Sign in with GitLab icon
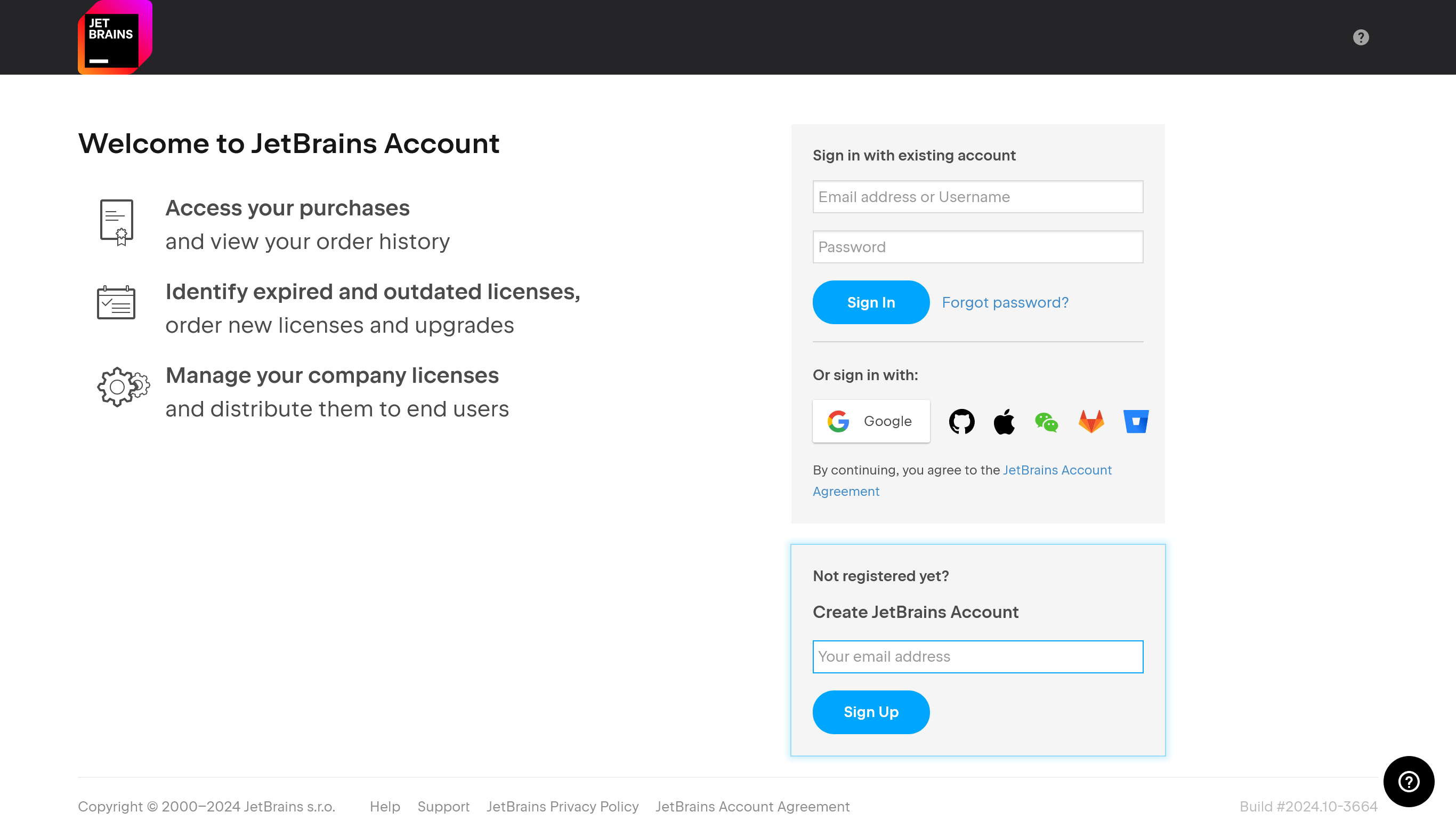The width and height of the screenshot is (1456, 820). (1091, 421)
